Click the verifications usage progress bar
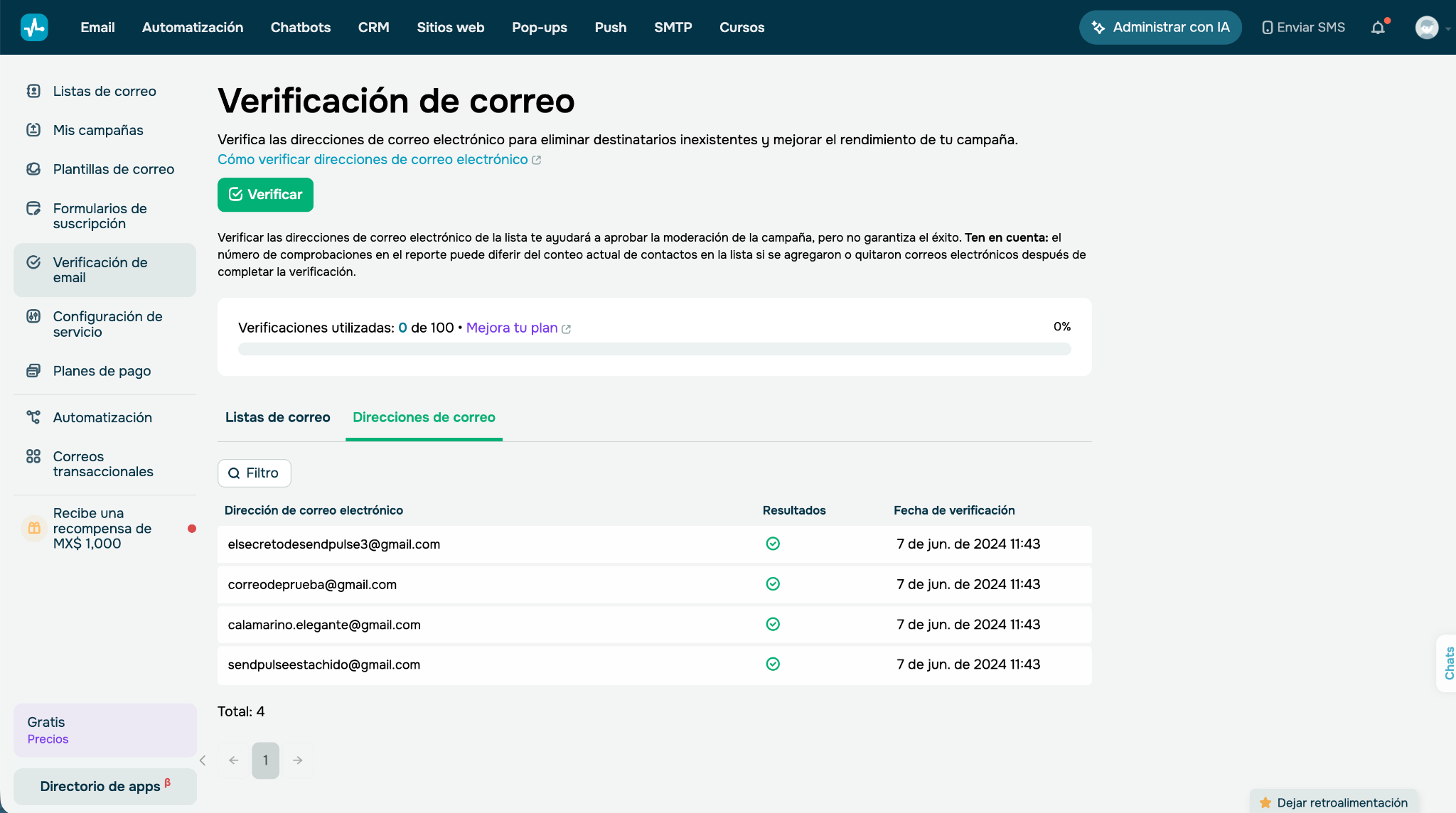The height and width of the screenshot is (813, 1456). [654, 349]
